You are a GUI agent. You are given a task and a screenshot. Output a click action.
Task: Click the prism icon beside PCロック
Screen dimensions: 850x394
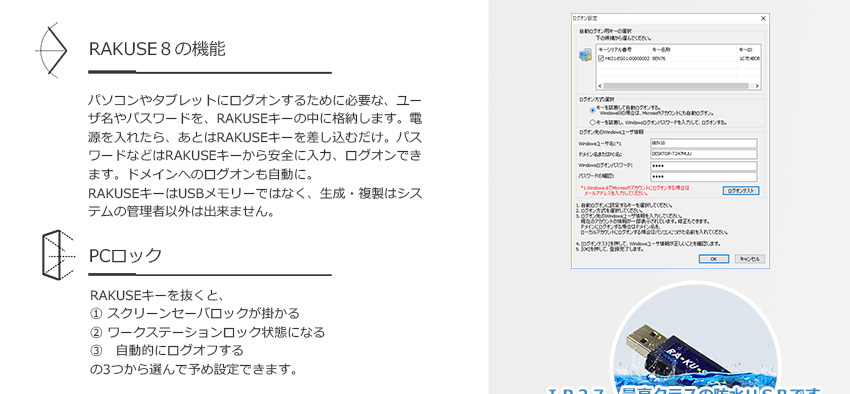coord(58,254)
